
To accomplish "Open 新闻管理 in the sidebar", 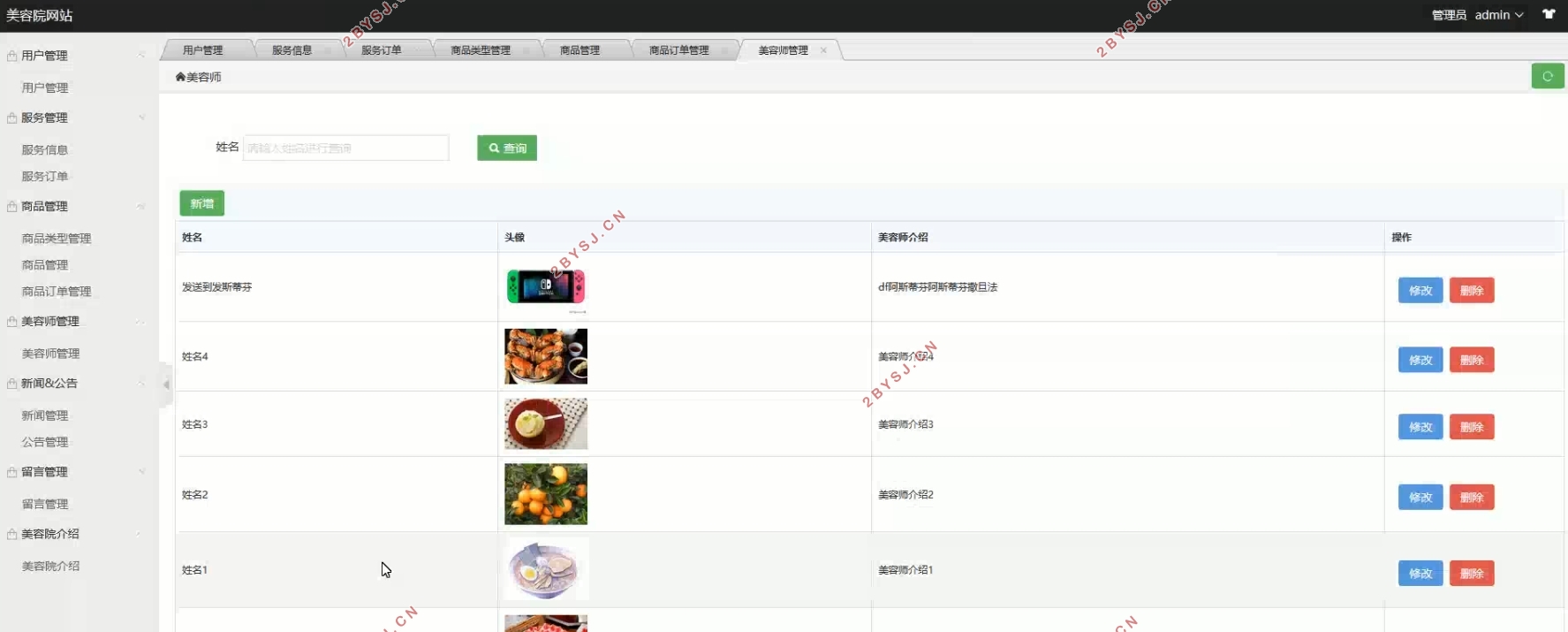I will (45, 415).
